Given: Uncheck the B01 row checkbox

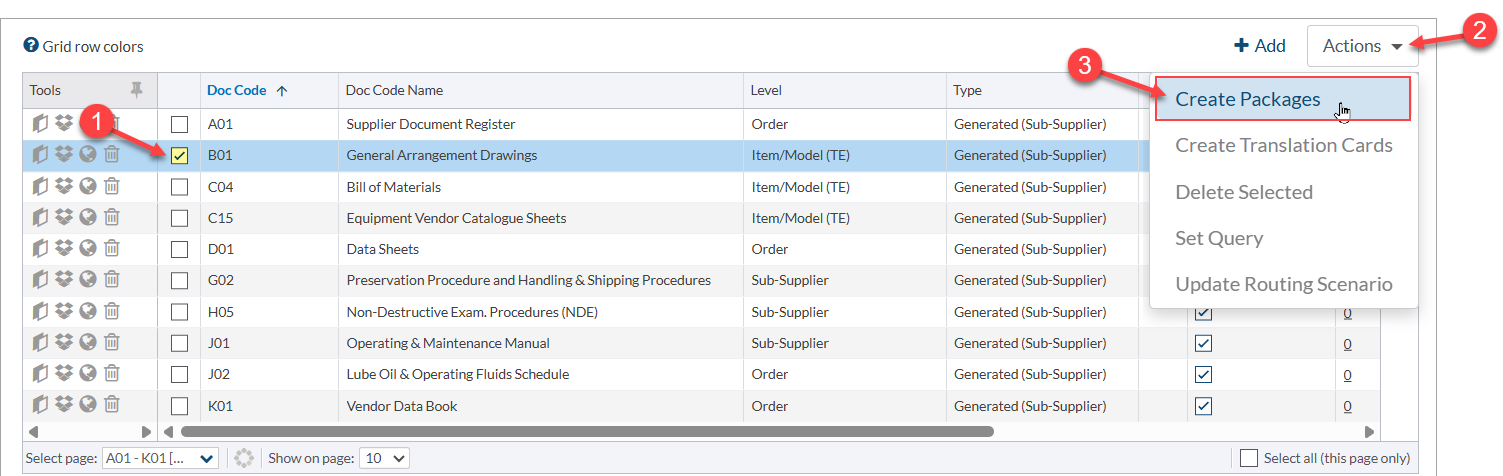Looking at the screenshot, I should [179, 156].
